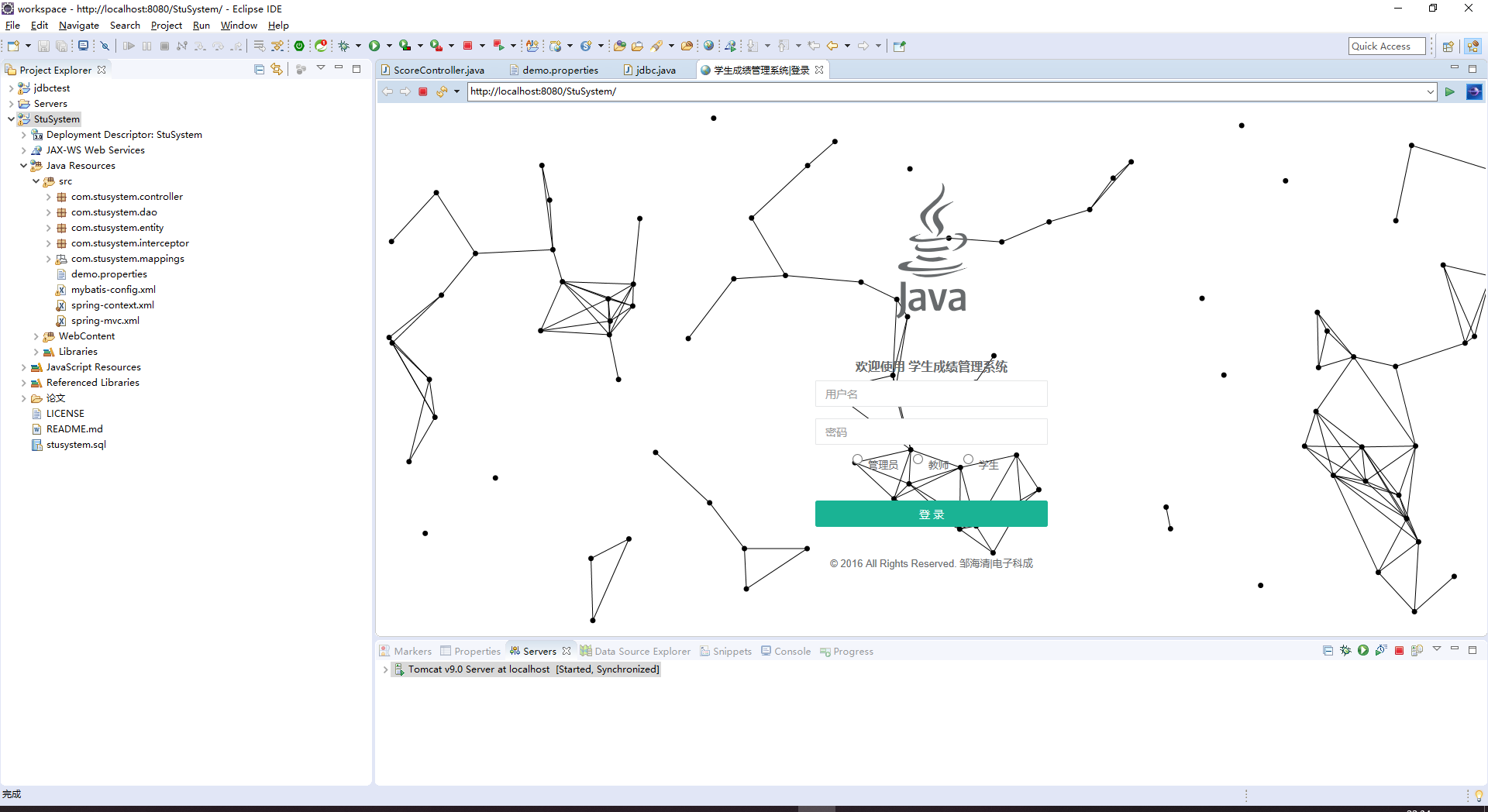The width and height of the screenshot is (1488, 812).
Task: Start the server in debug mode
Action: tap(1345, 650)
